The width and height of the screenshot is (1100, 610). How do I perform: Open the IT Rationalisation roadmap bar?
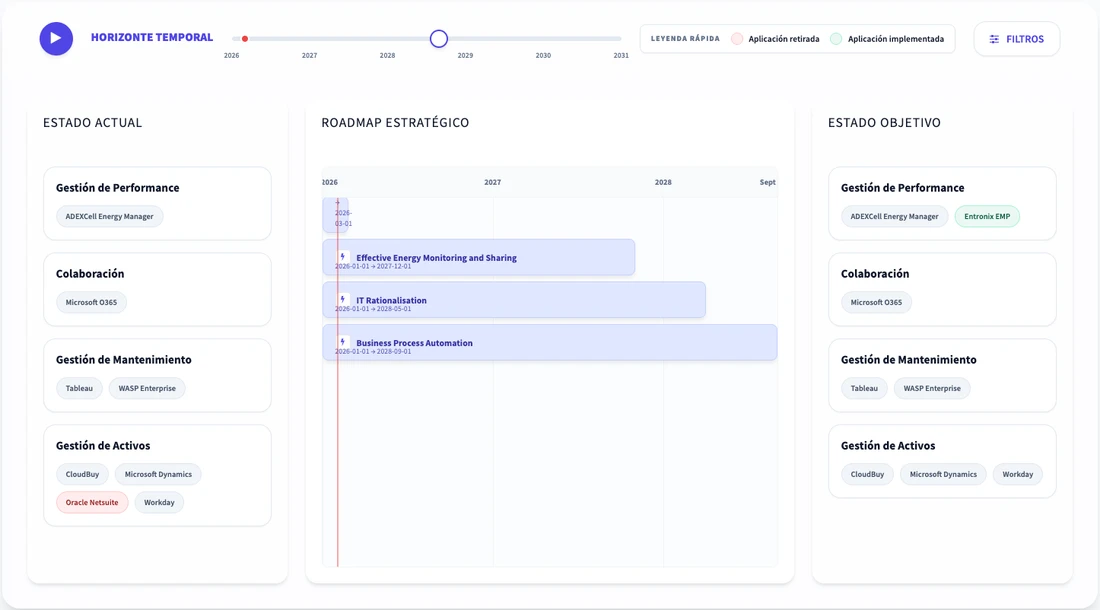(x=513, y=299)
